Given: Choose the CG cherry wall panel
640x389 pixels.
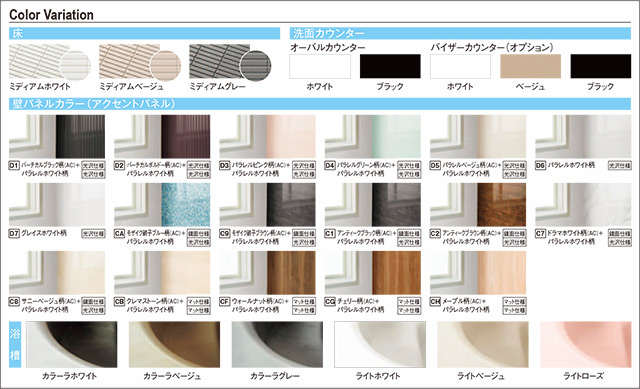Looking at the screenshot, I should (373, 273).
